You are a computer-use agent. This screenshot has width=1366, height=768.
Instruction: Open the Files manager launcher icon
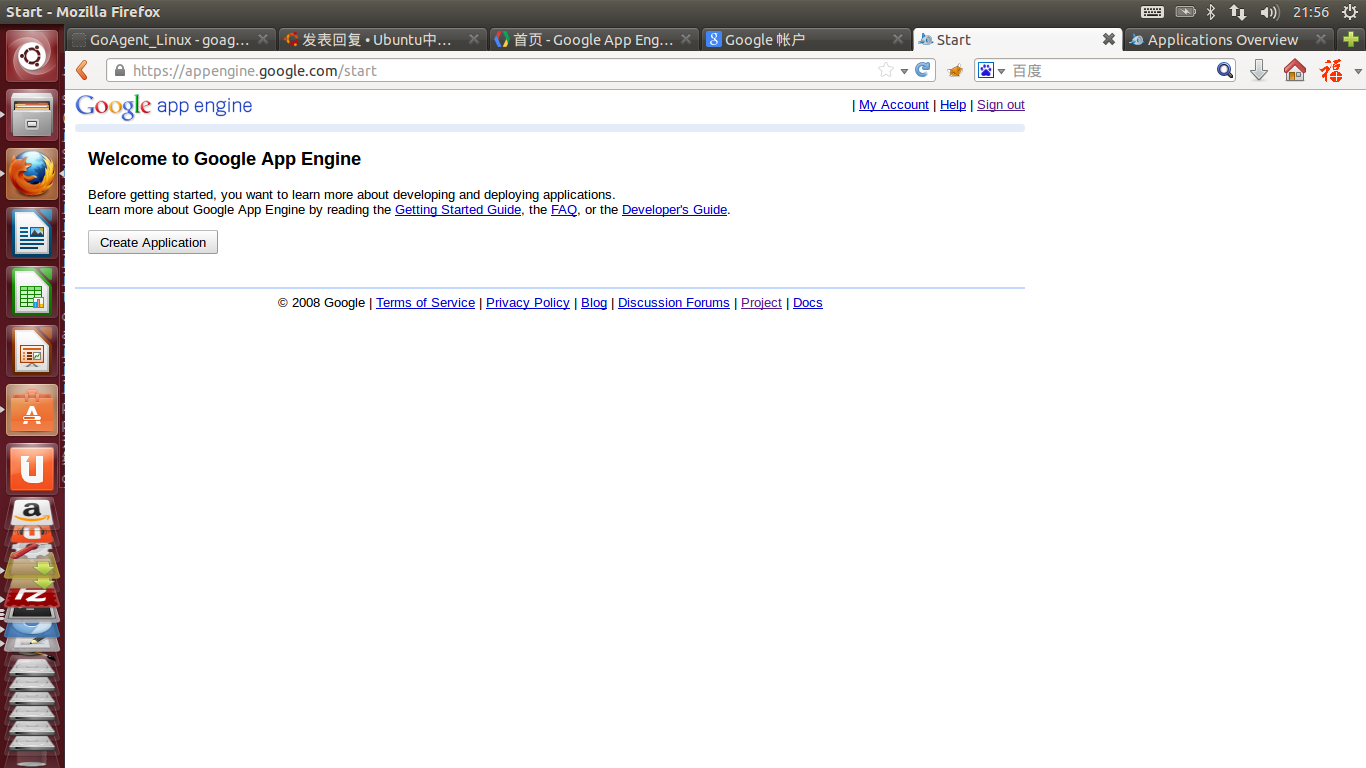(x=32, y=115)
